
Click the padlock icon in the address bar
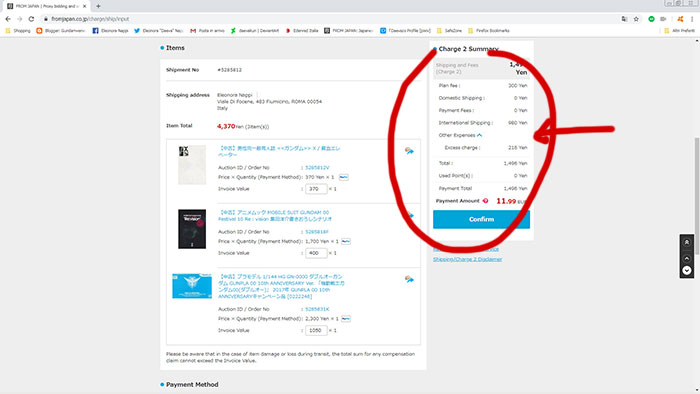pyautogui.click(x=46, y=19)
